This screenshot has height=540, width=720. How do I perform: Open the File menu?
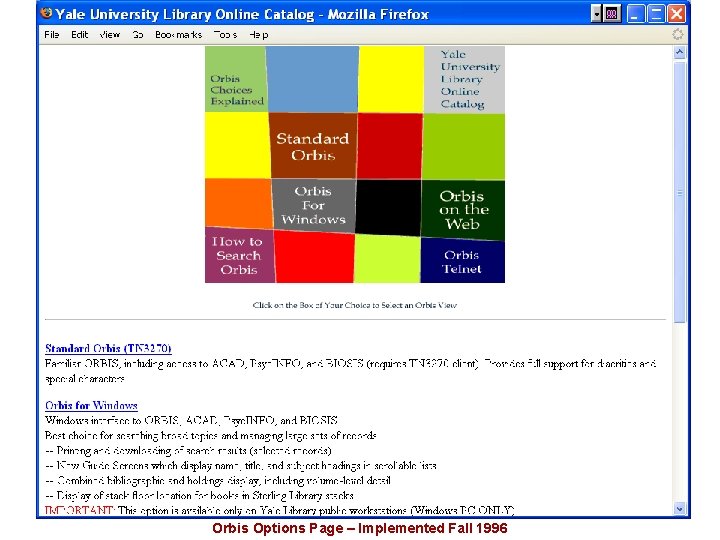[x=51, y=35]
